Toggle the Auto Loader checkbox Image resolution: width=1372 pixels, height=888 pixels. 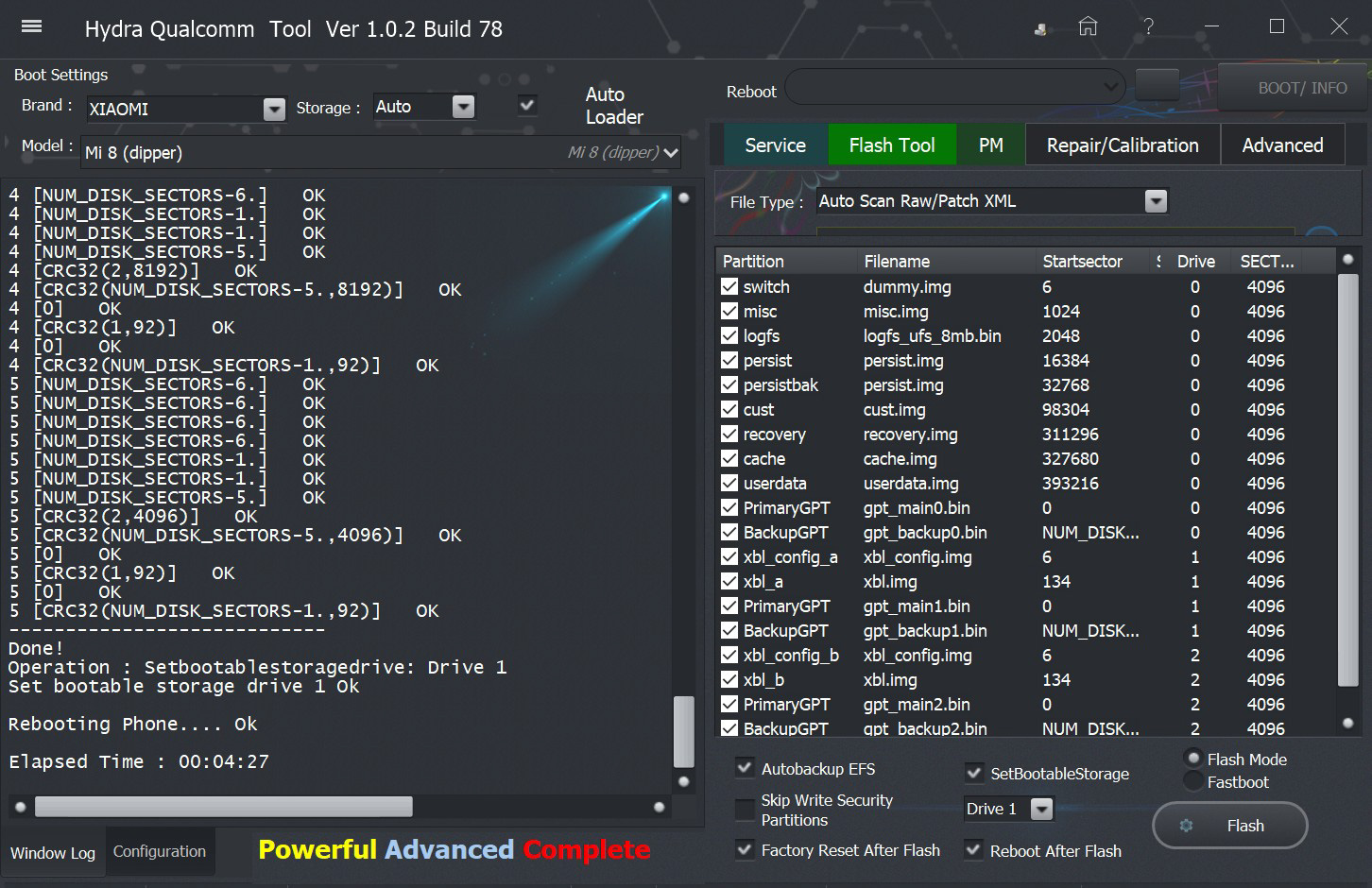528,105
